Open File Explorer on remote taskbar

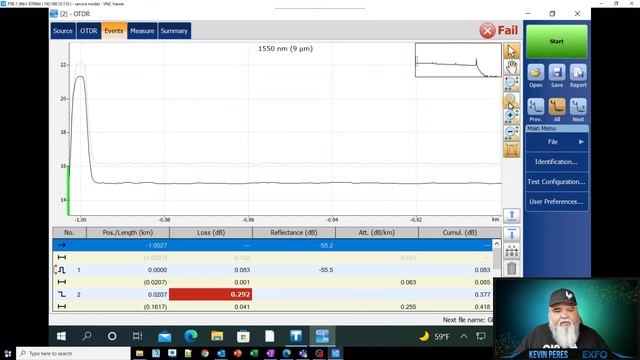217,336
